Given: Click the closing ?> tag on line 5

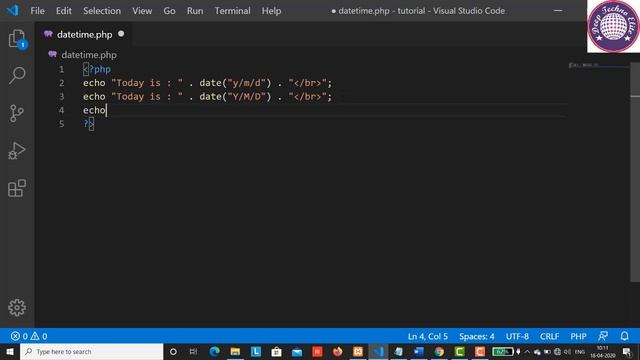Looking at the screenshot, I should [89, 124].
